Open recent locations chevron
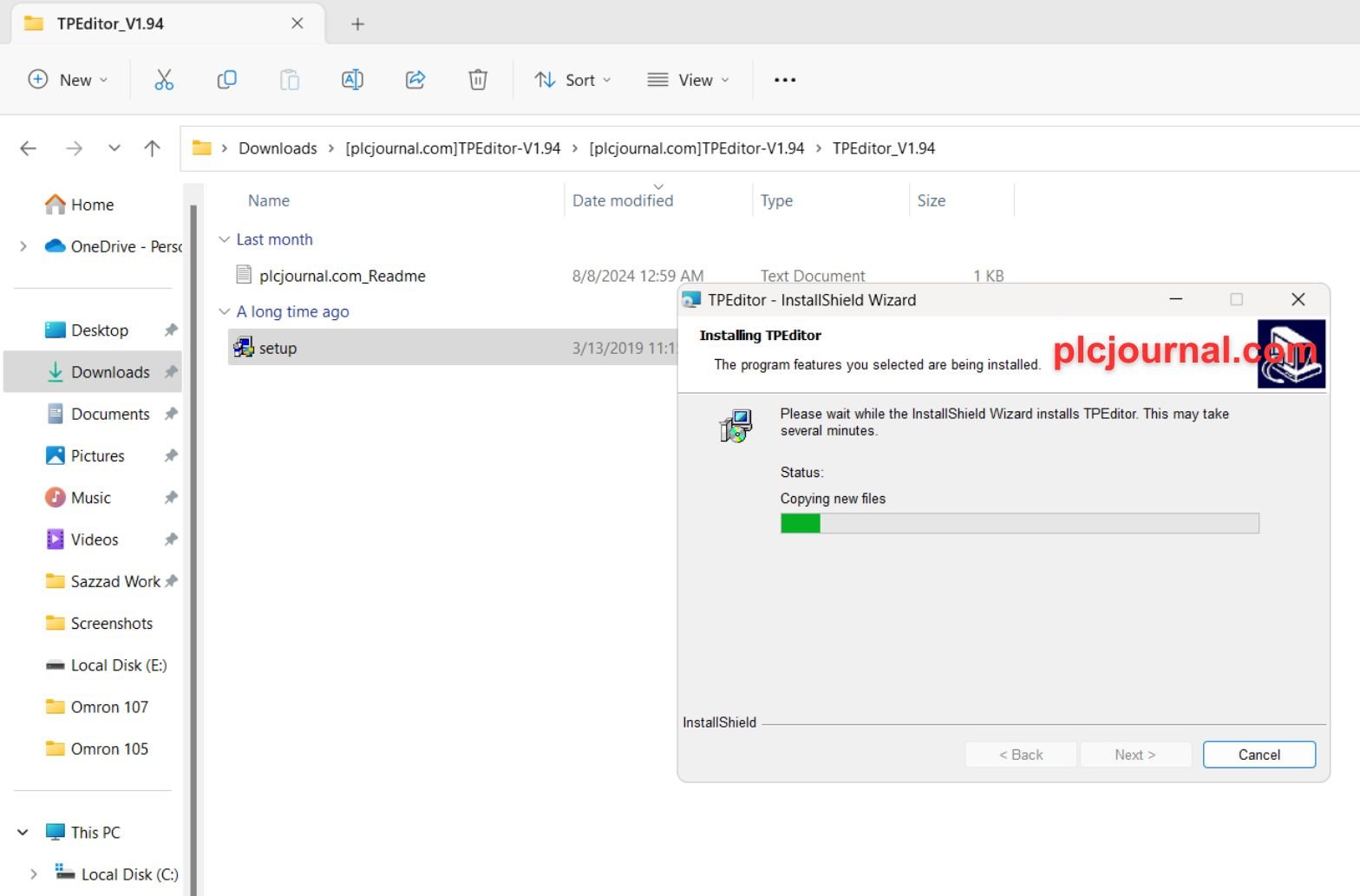1360x896 pixels. [114, 148]
